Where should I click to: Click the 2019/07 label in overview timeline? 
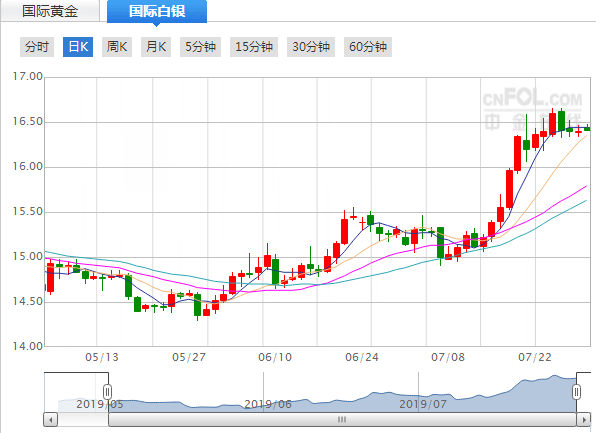423,404
